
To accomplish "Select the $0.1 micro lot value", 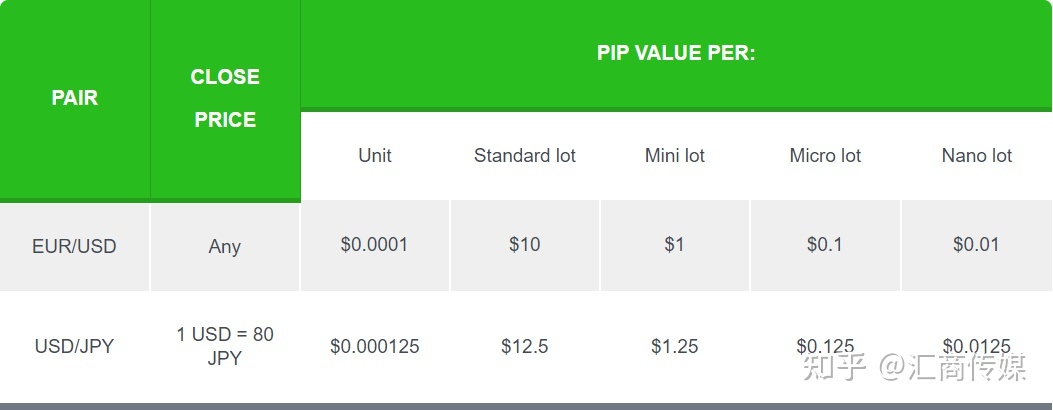I will click(x=825, y=244).
